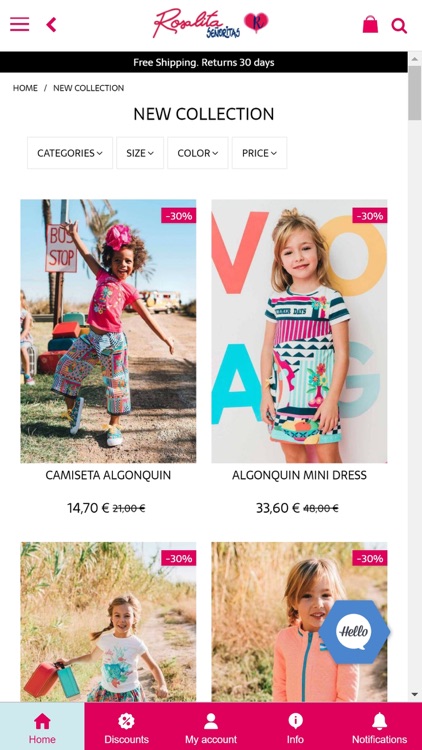Viewport: 422px width, 750px height.
Task: Open the CAMISETA ALGONQUIN product title
Action: coord(108,475)
